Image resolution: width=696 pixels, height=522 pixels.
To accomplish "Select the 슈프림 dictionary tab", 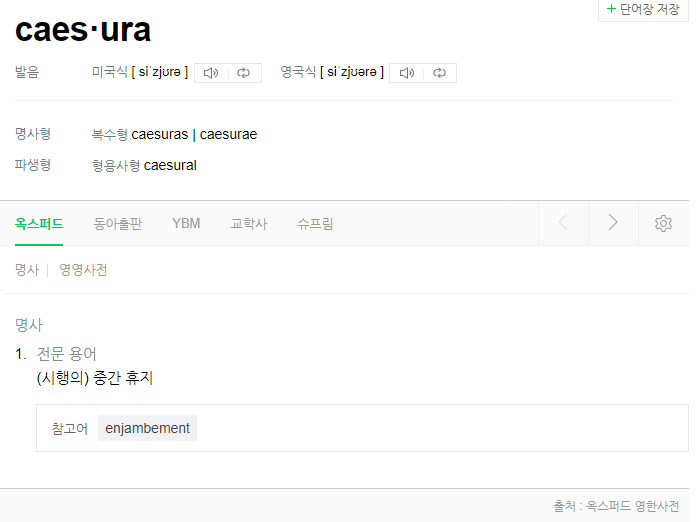I will click(x=315, y=224).
